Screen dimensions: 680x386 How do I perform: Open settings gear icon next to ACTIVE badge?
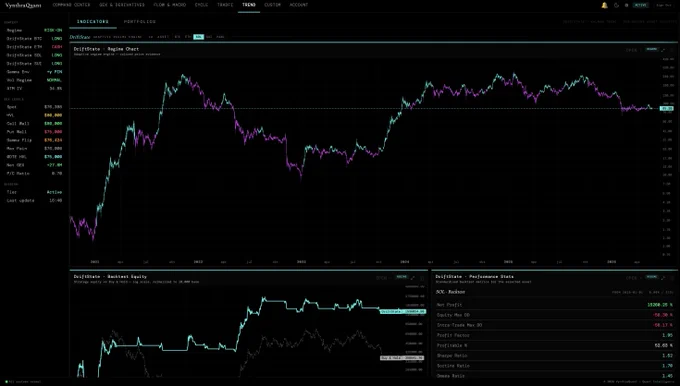coord(626,5)
